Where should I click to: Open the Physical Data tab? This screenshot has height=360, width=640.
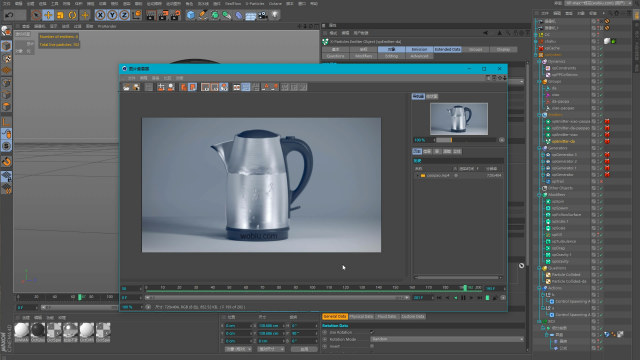pos(361,316)
